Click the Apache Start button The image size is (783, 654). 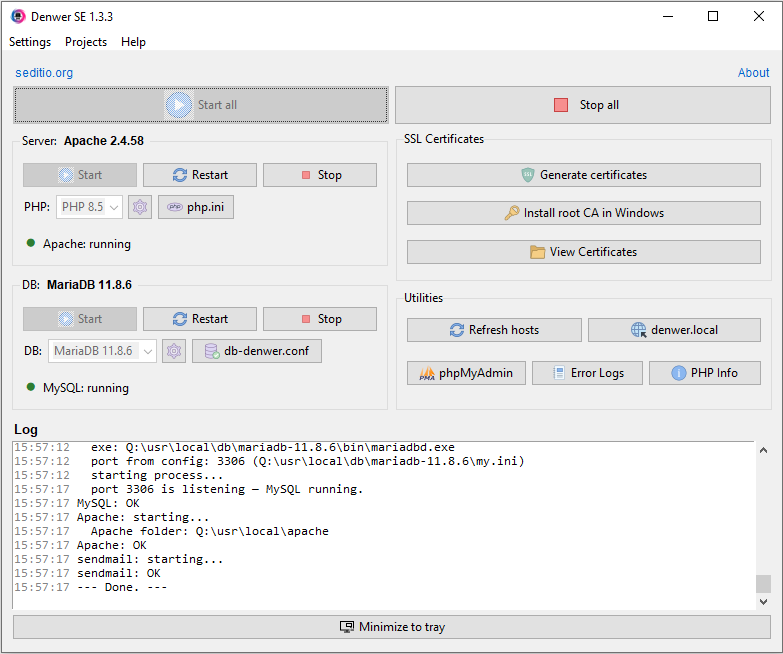80,175
